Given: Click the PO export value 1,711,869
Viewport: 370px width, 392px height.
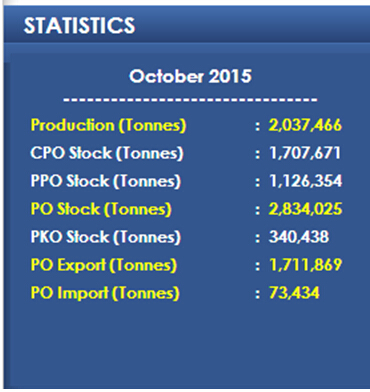Looking at the screenshot, I should [x=305, y=265].
